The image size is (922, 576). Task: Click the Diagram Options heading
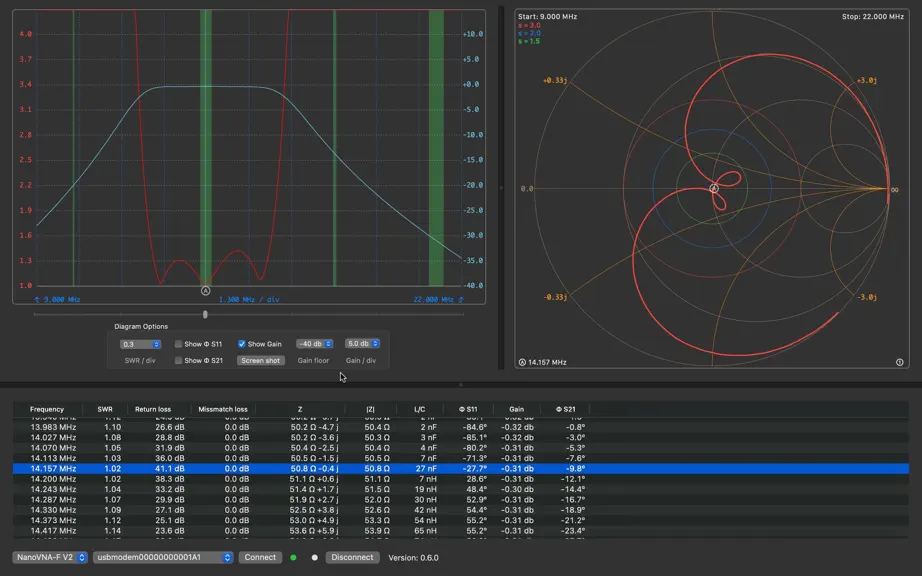pos(141,326)
